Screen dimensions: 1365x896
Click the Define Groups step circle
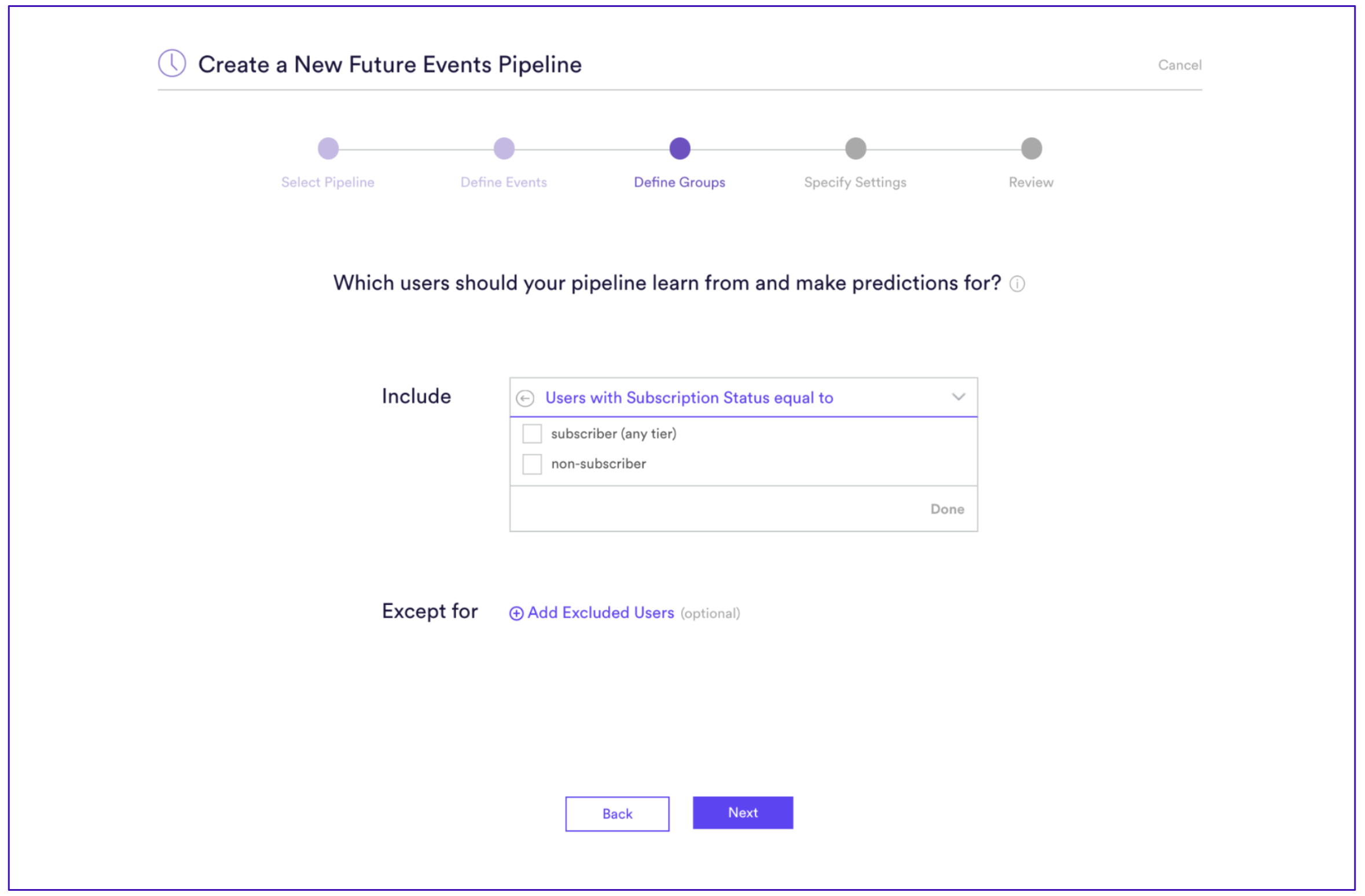point(680,148)
